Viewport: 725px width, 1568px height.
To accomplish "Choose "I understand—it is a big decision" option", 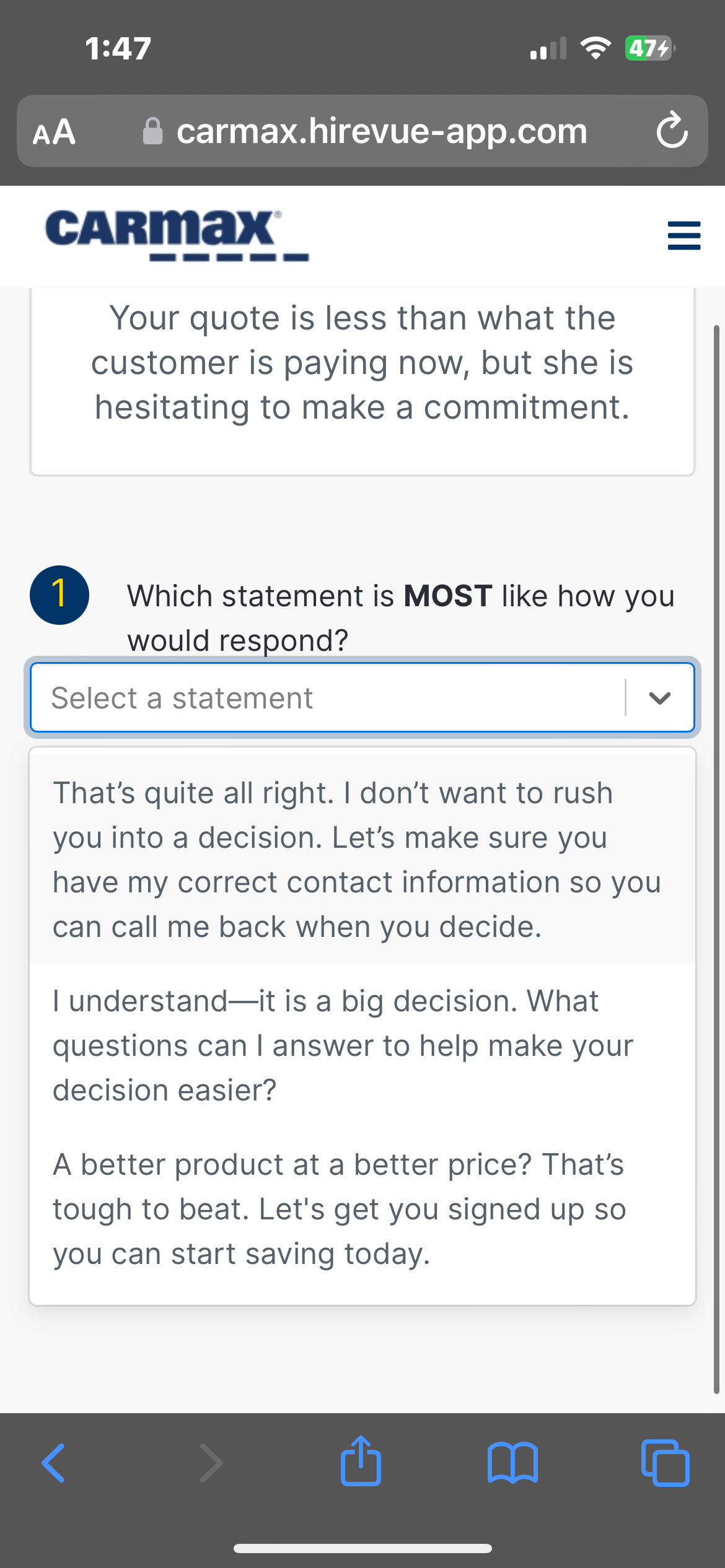I will pos(362,1045).
